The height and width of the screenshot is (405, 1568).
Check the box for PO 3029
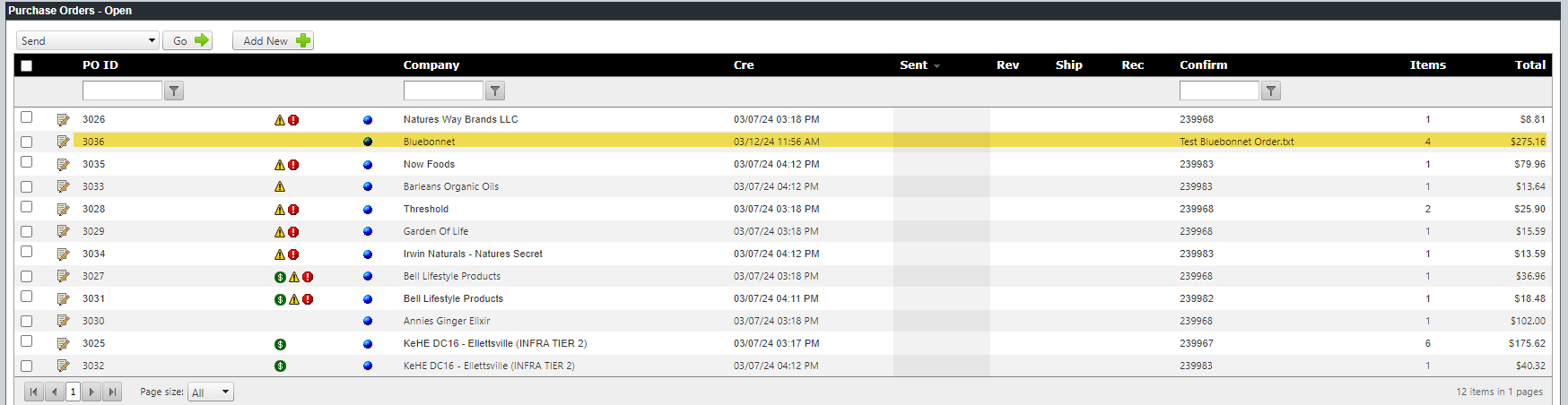(27, 231)
